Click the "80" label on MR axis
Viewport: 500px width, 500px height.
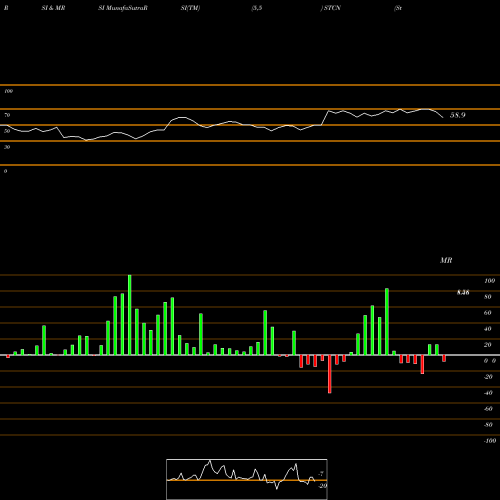(488, 297)
